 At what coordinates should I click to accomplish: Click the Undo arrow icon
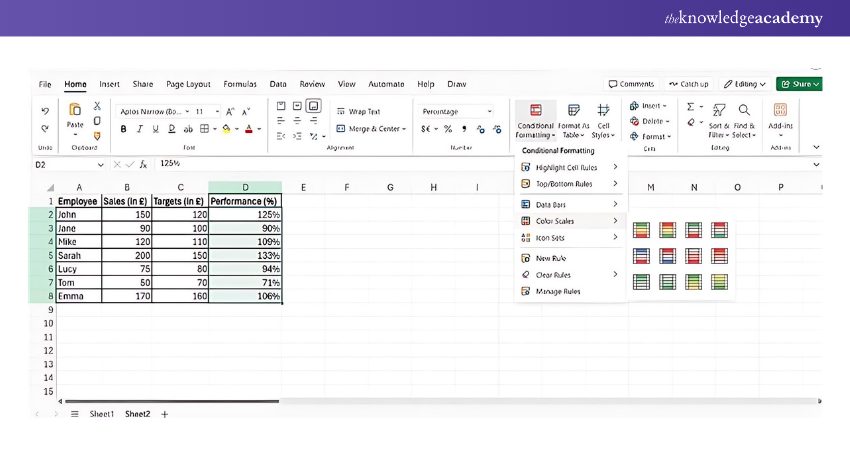45,110
